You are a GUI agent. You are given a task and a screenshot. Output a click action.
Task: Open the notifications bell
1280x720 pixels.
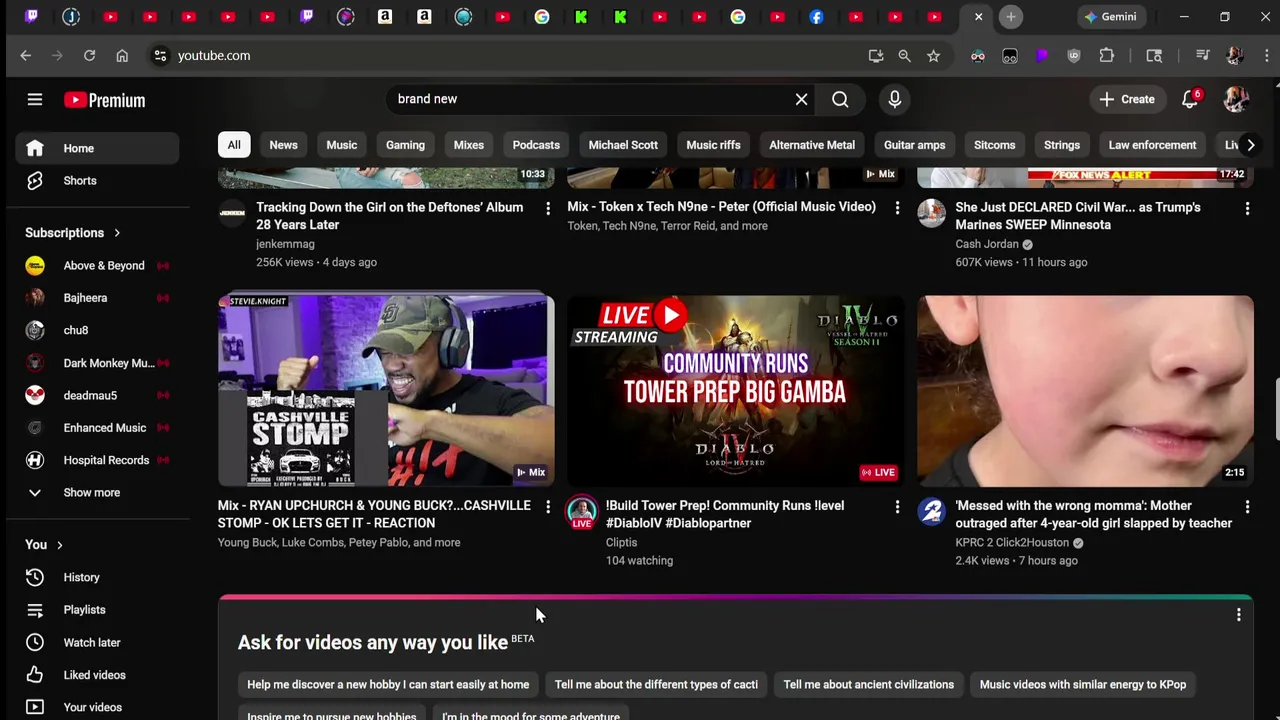tap(1190, 99)
